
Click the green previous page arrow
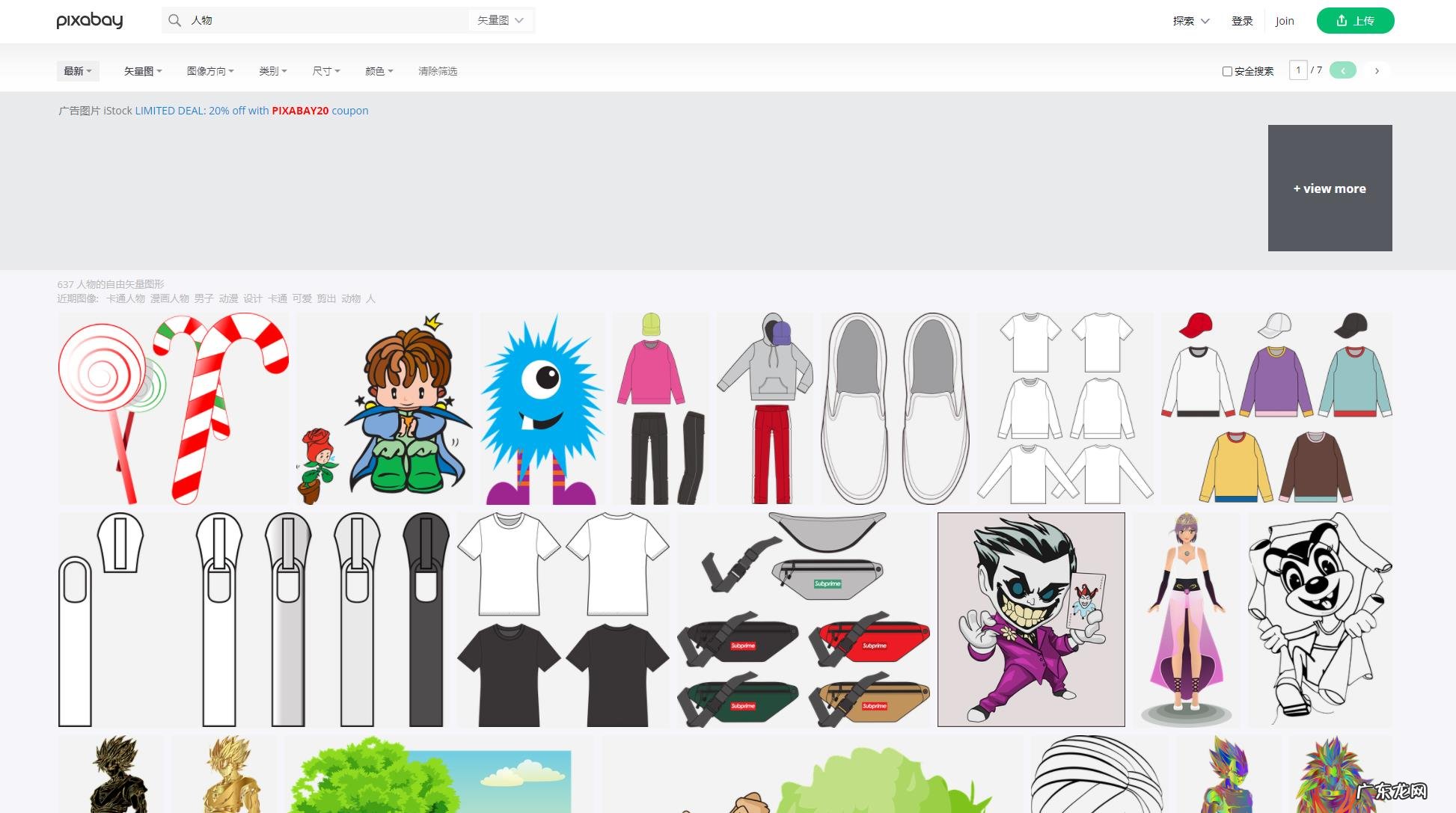(x=1343, y=70)
